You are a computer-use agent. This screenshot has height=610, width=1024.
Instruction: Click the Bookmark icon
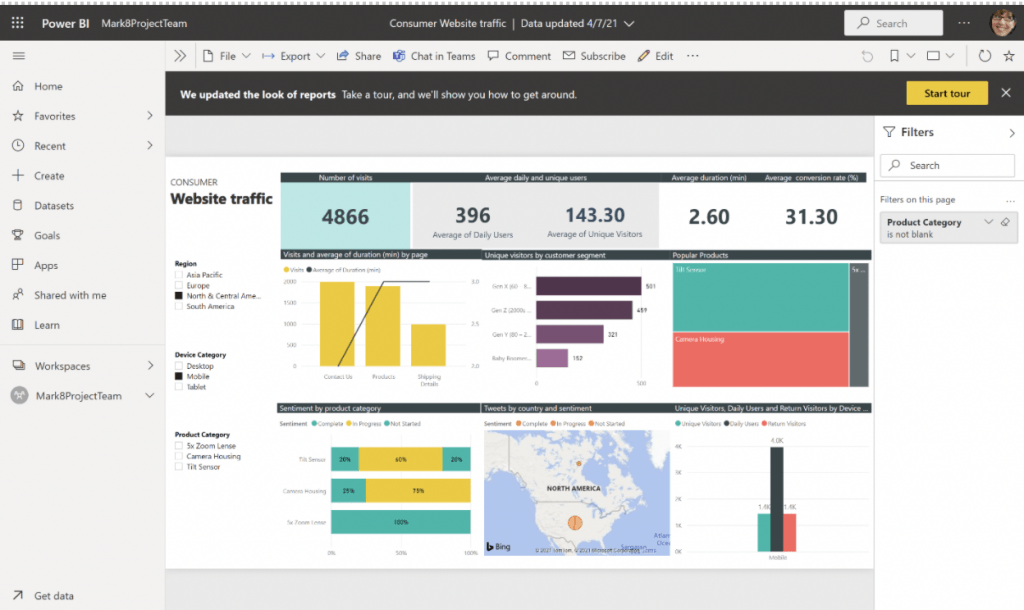point(894,56)
